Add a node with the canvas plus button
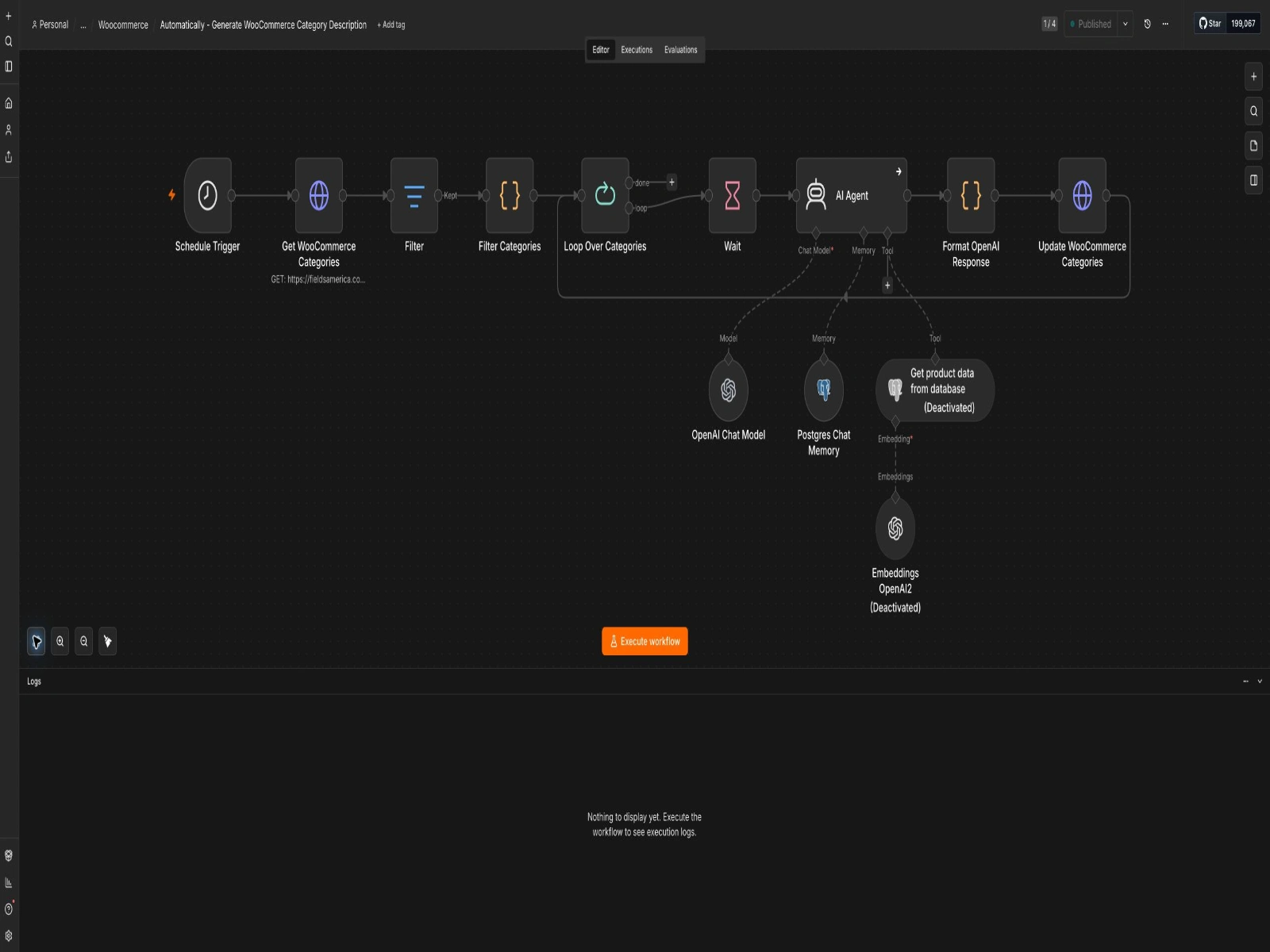1270x952 pixels. [1253, 77]
